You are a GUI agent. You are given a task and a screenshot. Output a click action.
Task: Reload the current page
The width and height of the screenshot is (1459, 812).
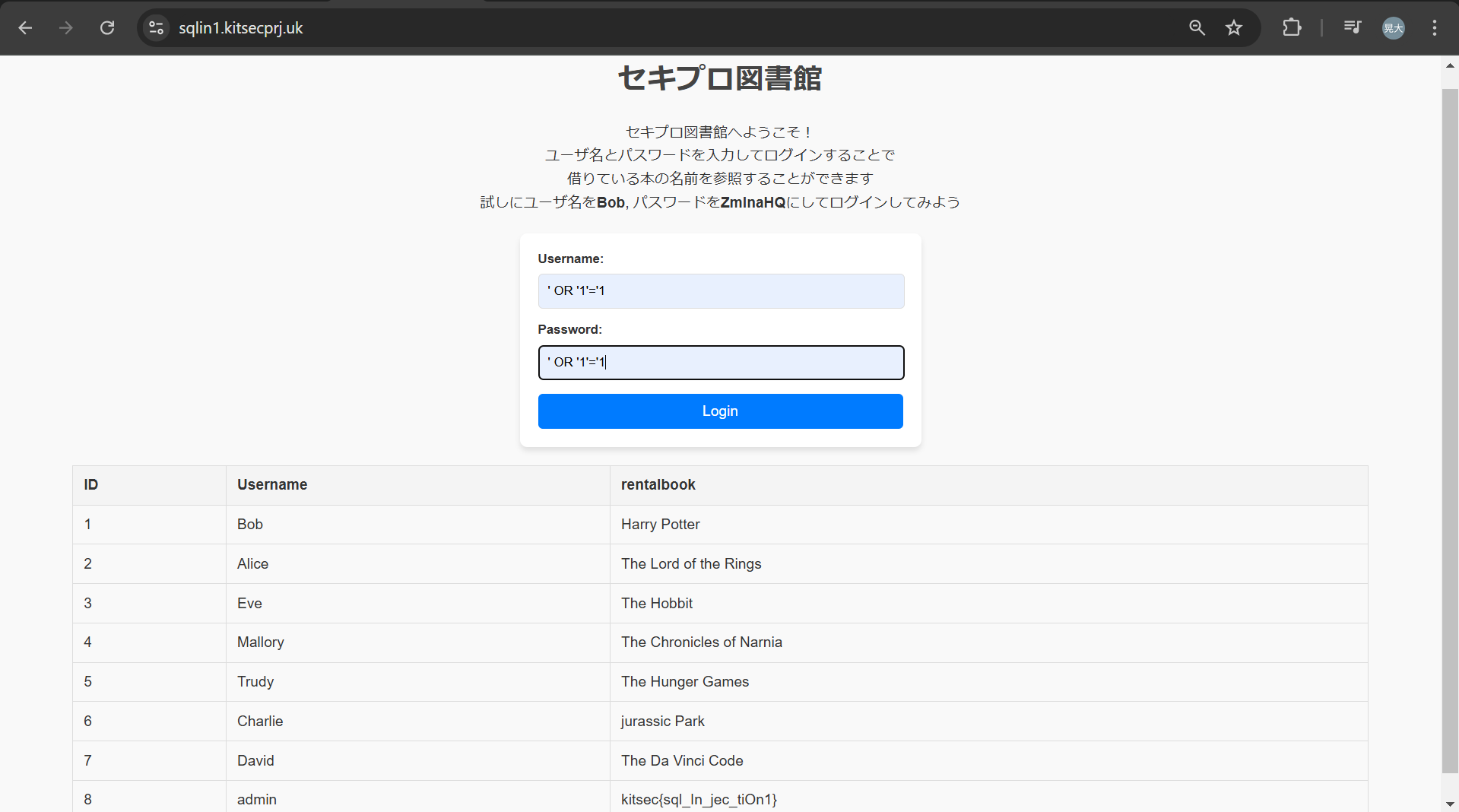pyautogui.click(x=107, y=28)
